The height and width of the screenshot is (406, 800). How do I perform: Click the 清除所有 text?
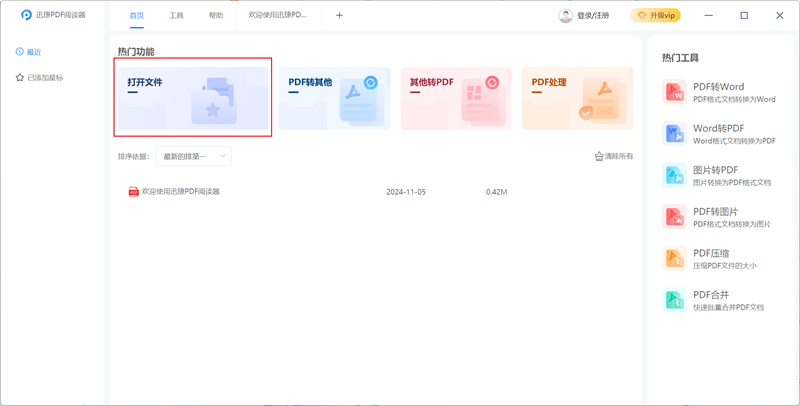(x=619, y=156)
